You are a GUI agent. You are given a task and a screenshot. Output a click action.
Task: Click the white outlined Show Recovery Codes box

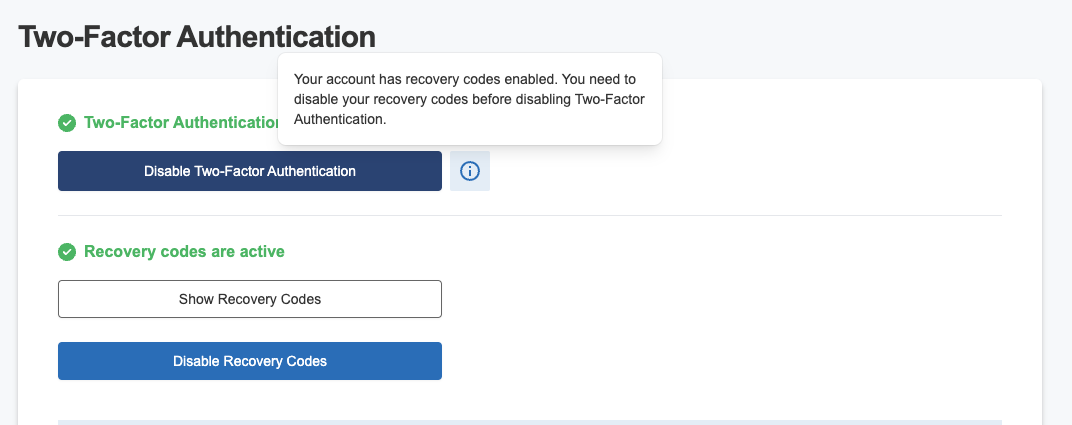click(x=250, y=299)
